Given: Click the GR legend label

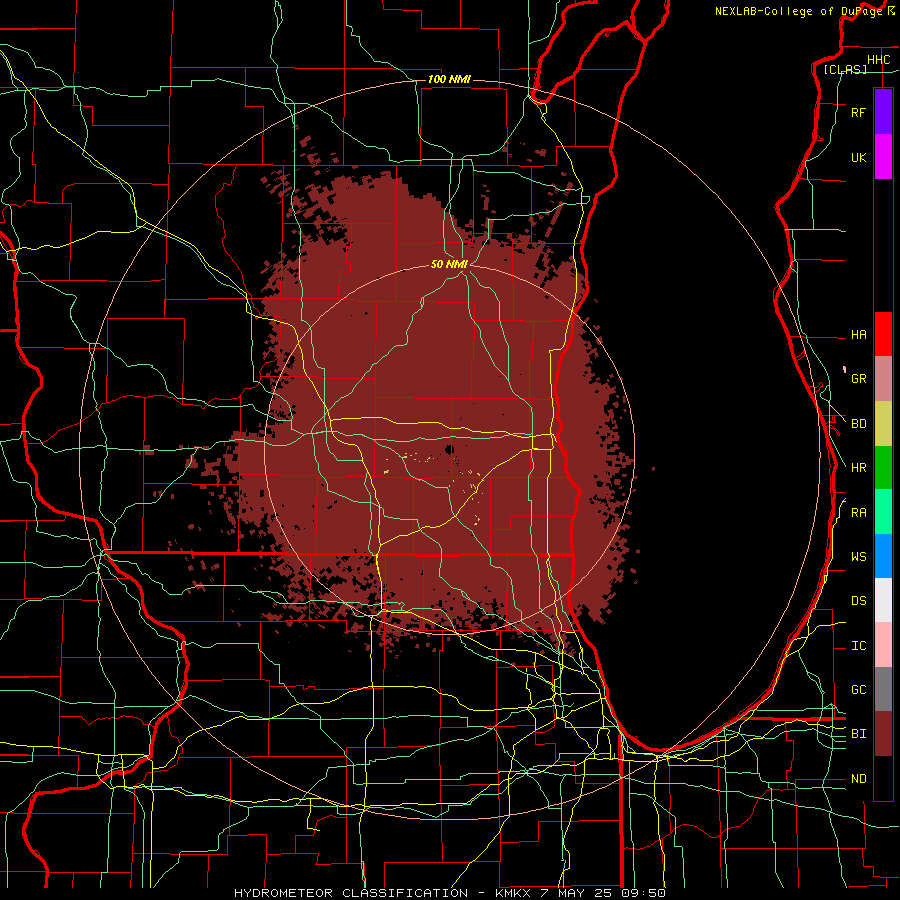Looking at the screenshot, I should click(859, 379).
